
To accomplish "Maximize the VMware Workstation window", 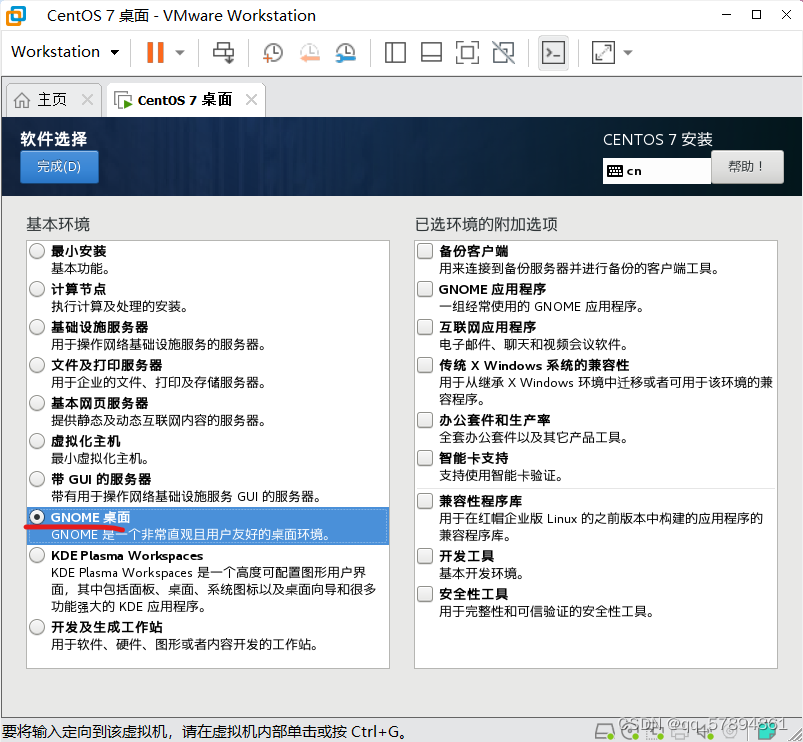I will coord(756,15).
